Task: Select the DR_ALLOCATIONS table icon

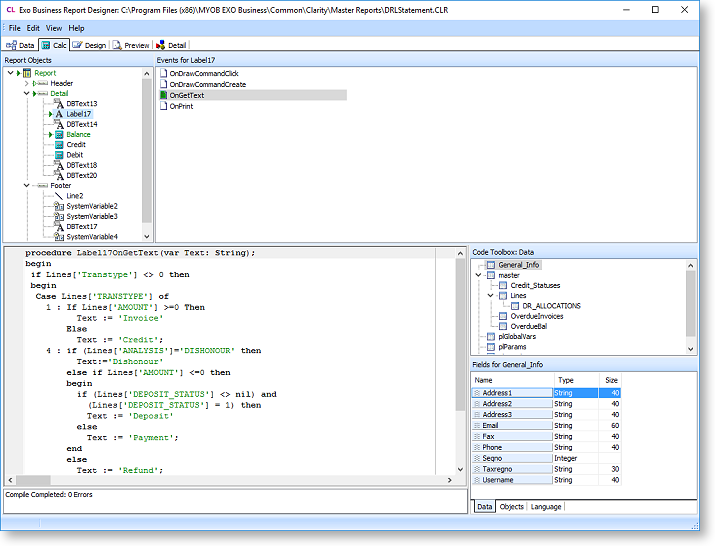Action: (x=514, y=306)
